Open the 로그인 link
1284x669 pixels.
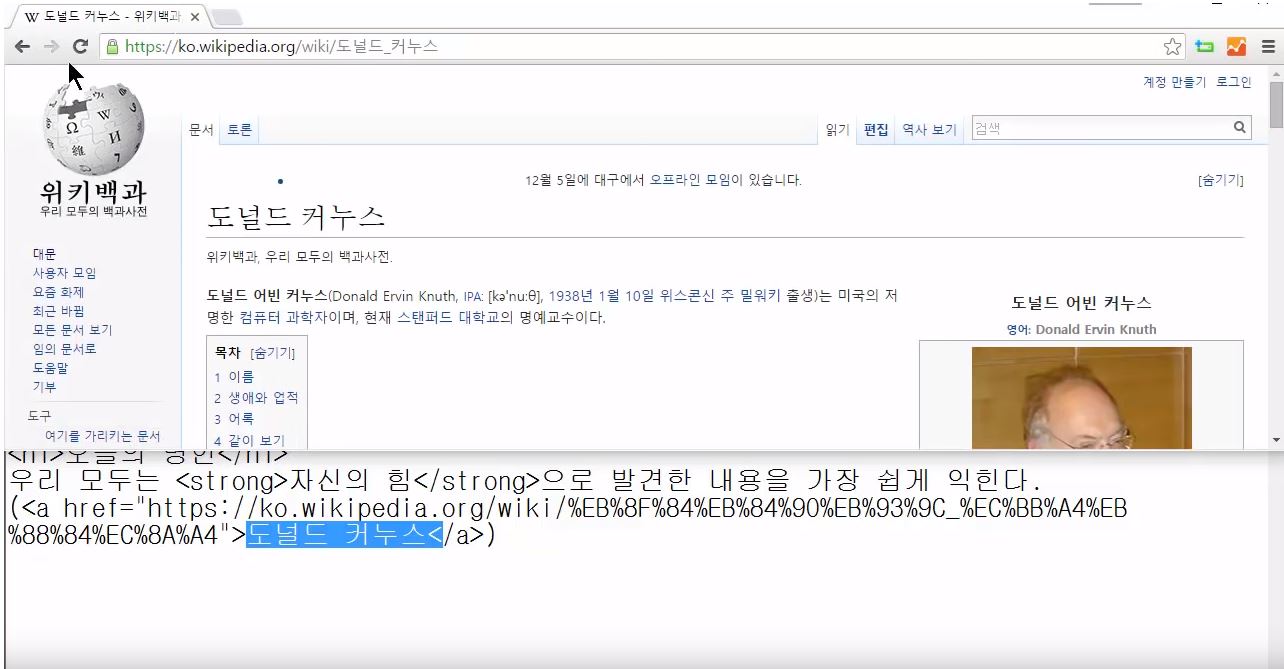click(1233, 82)
